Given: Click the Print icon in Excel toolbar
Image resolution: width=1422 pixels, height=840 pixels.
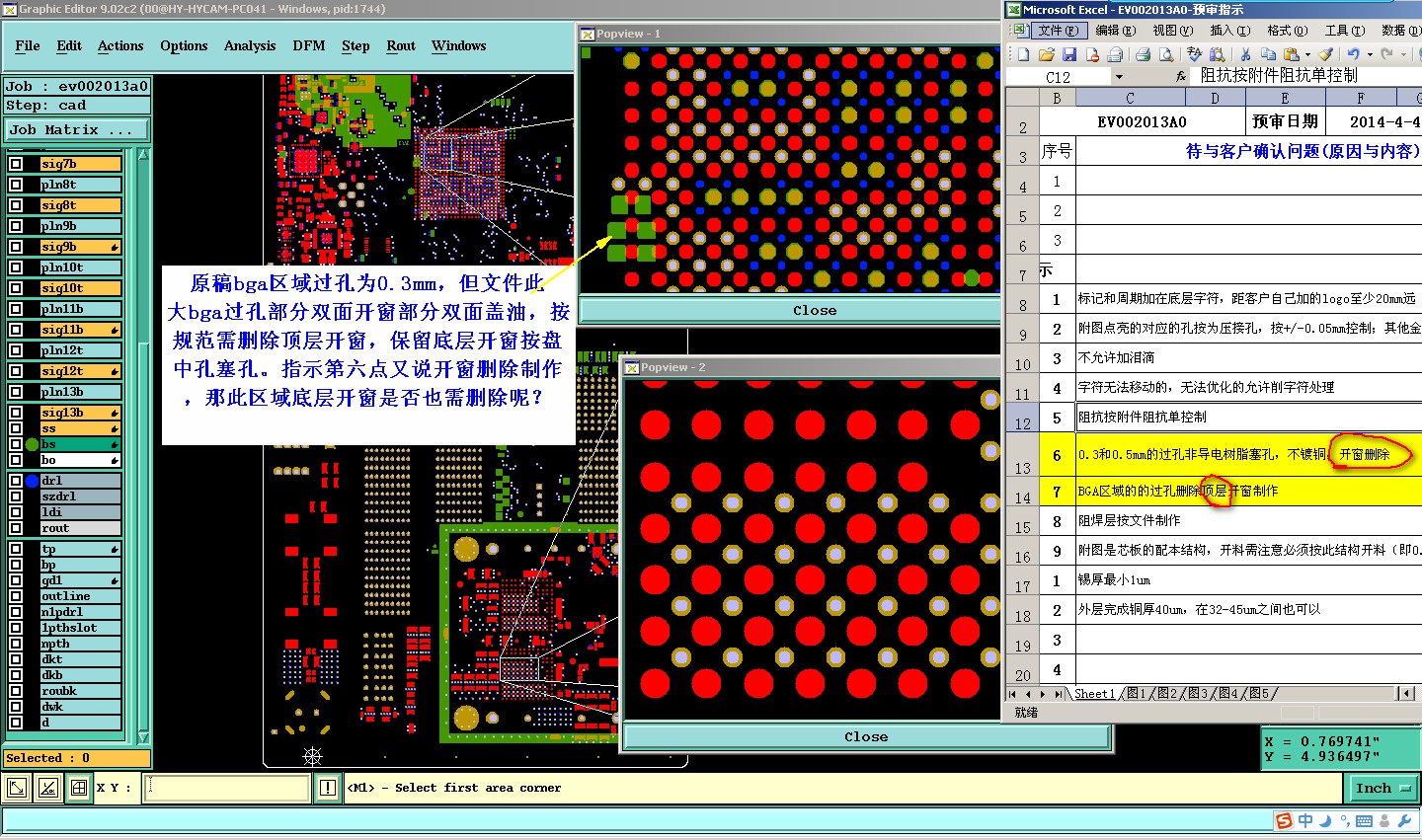Looking at the screenshot, I should pyautogui.click(x=1115, y=54).
